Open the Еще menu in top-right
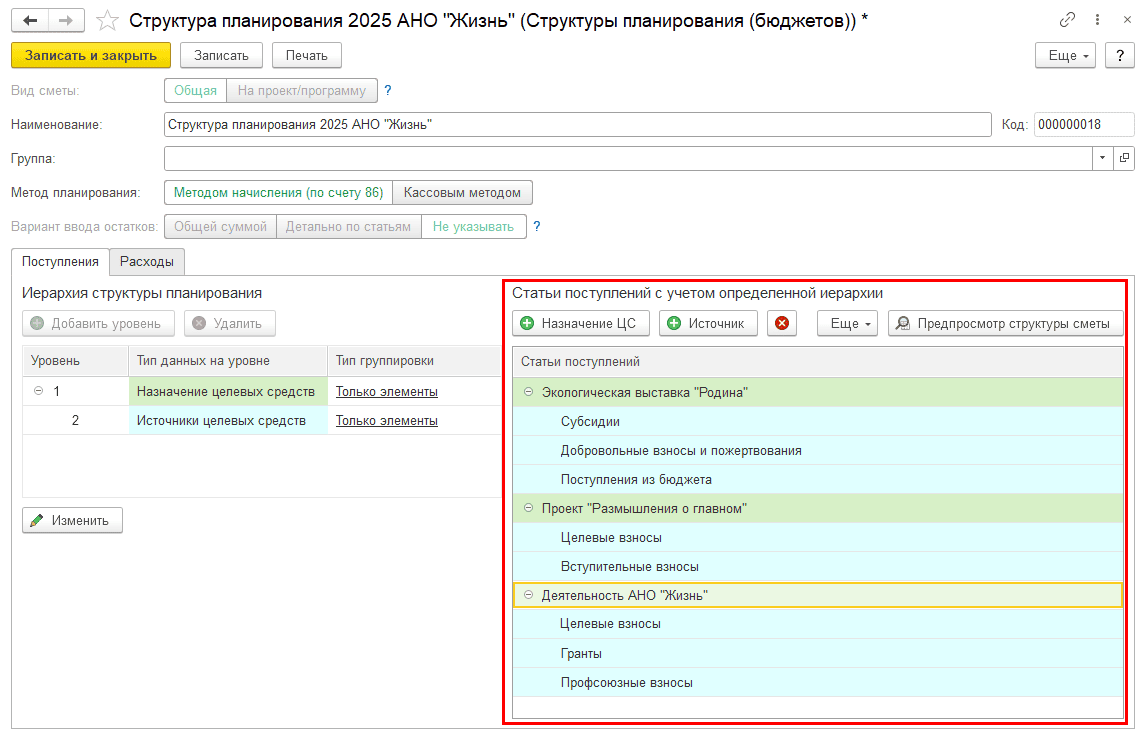1143x732 pixels. [x=1069, y=55]
